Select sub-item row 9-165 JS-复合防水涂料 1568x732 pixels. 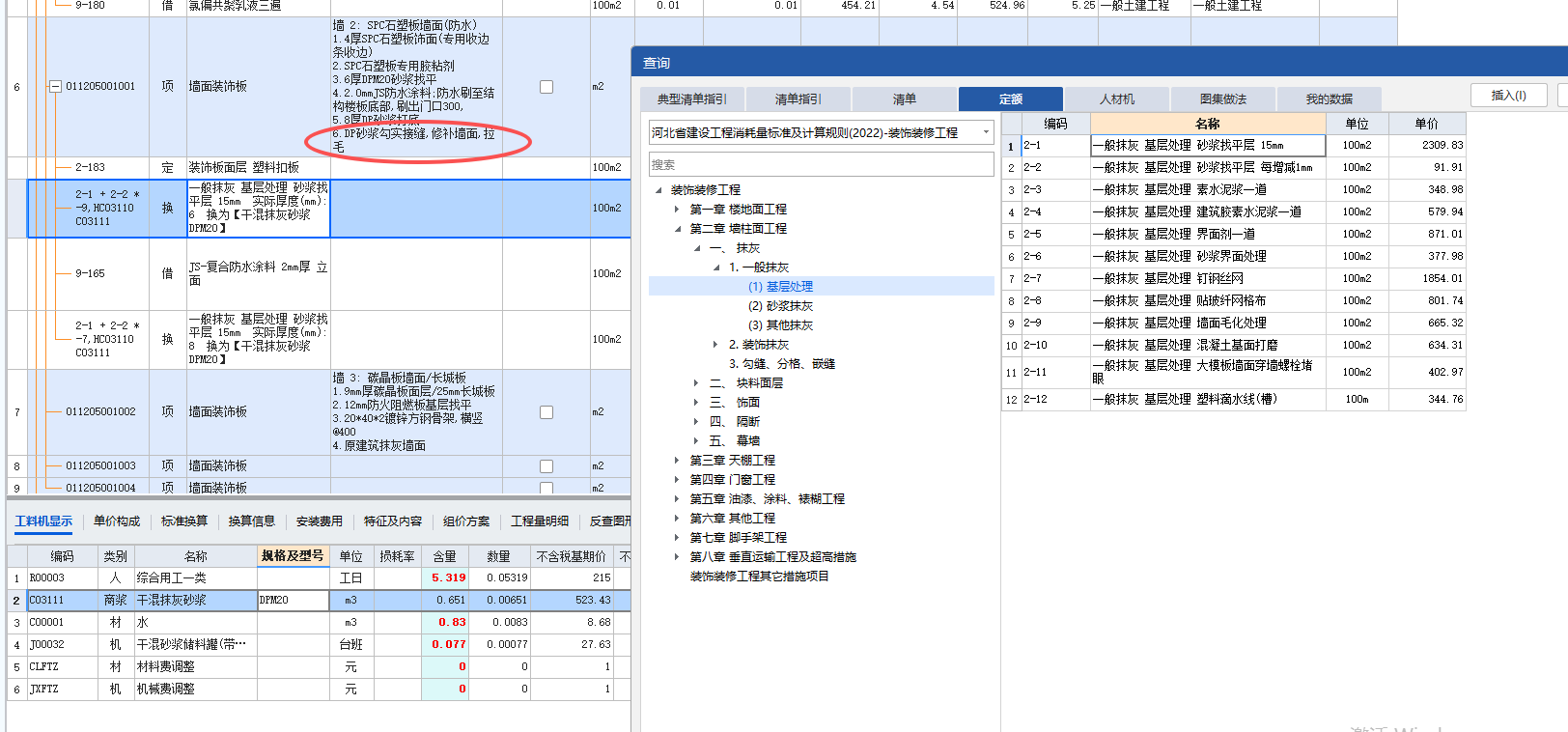pos(319,274)
